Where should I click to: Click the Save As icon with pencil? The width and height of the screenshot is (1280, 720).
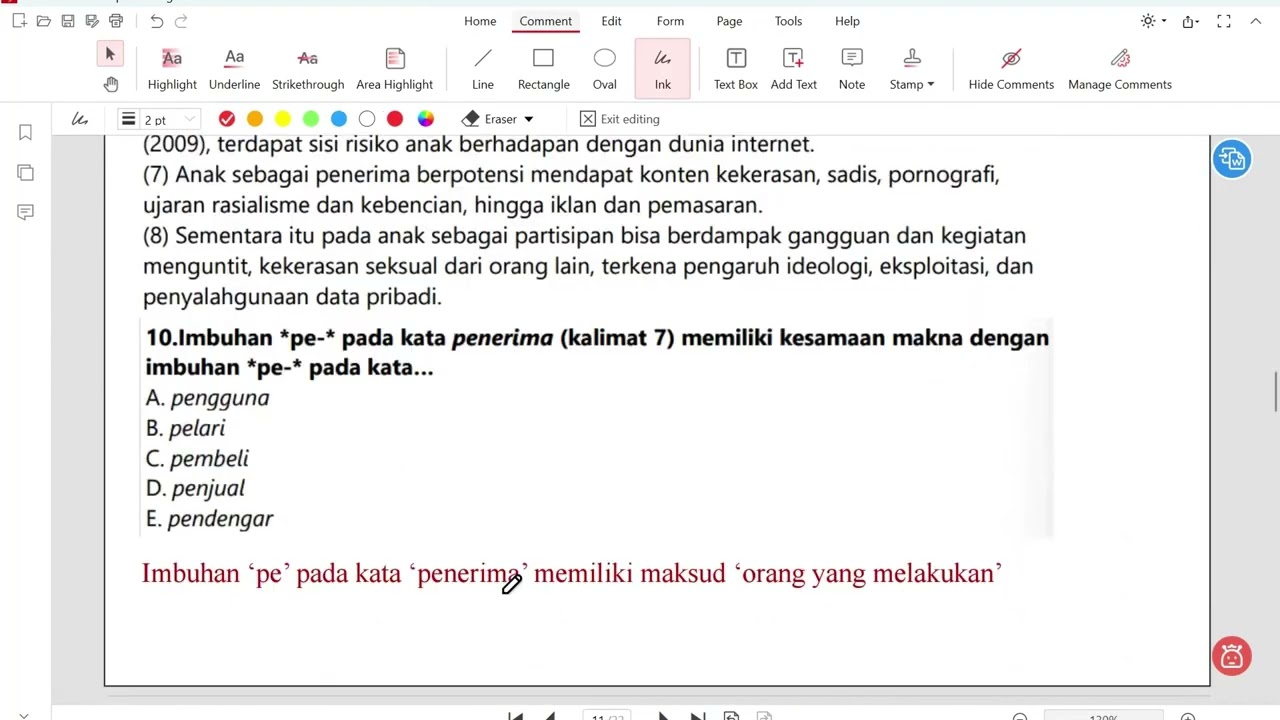[92, 21]
